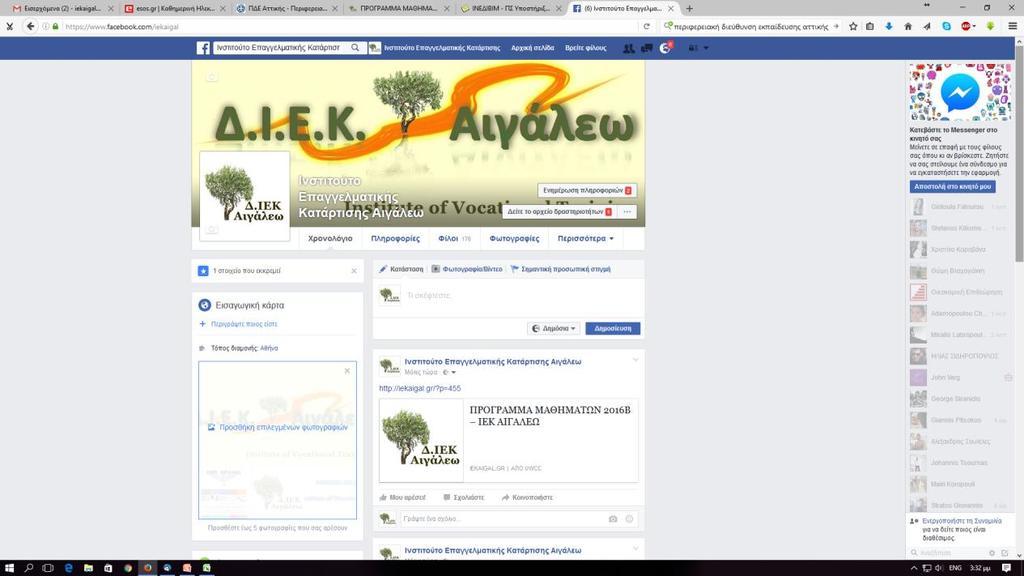The image size is (1024, 576).
Task: Open the http://iekaigal.gr/?p=455 link
Action: pos(420,388)
